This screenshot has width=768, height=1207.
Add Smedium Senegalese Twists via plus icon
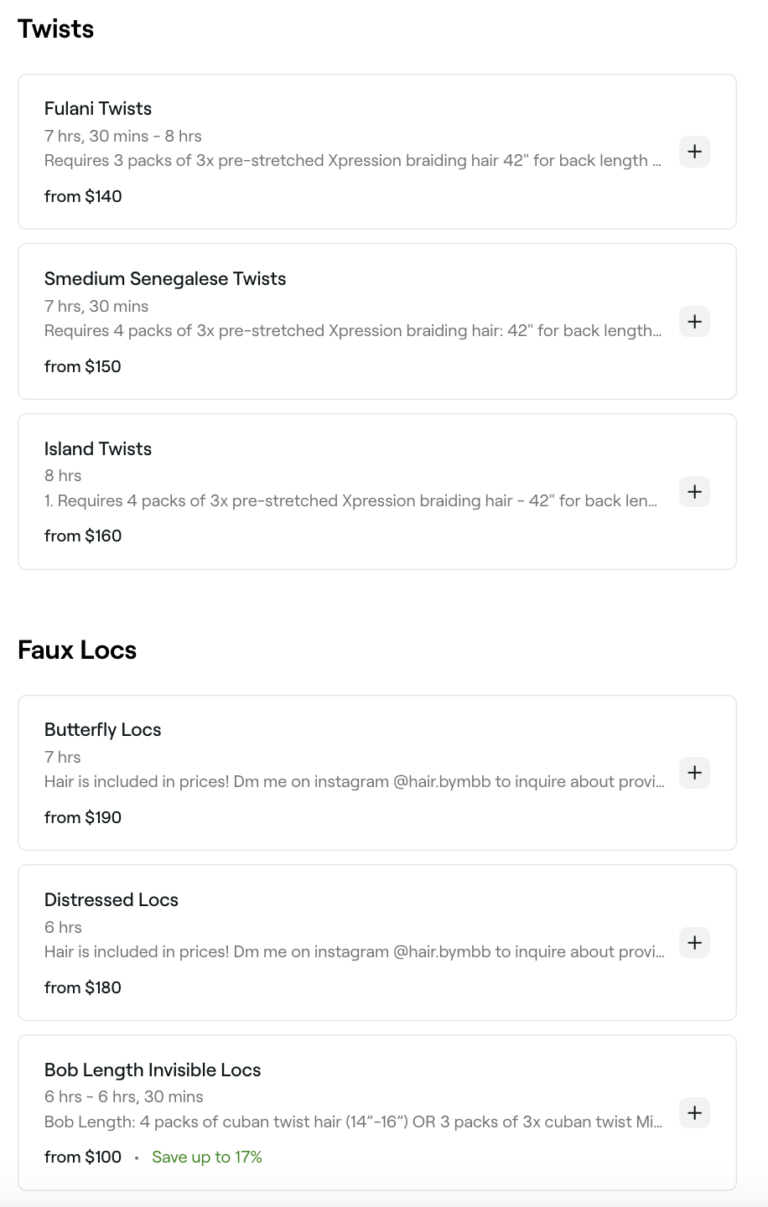point(695,322)
